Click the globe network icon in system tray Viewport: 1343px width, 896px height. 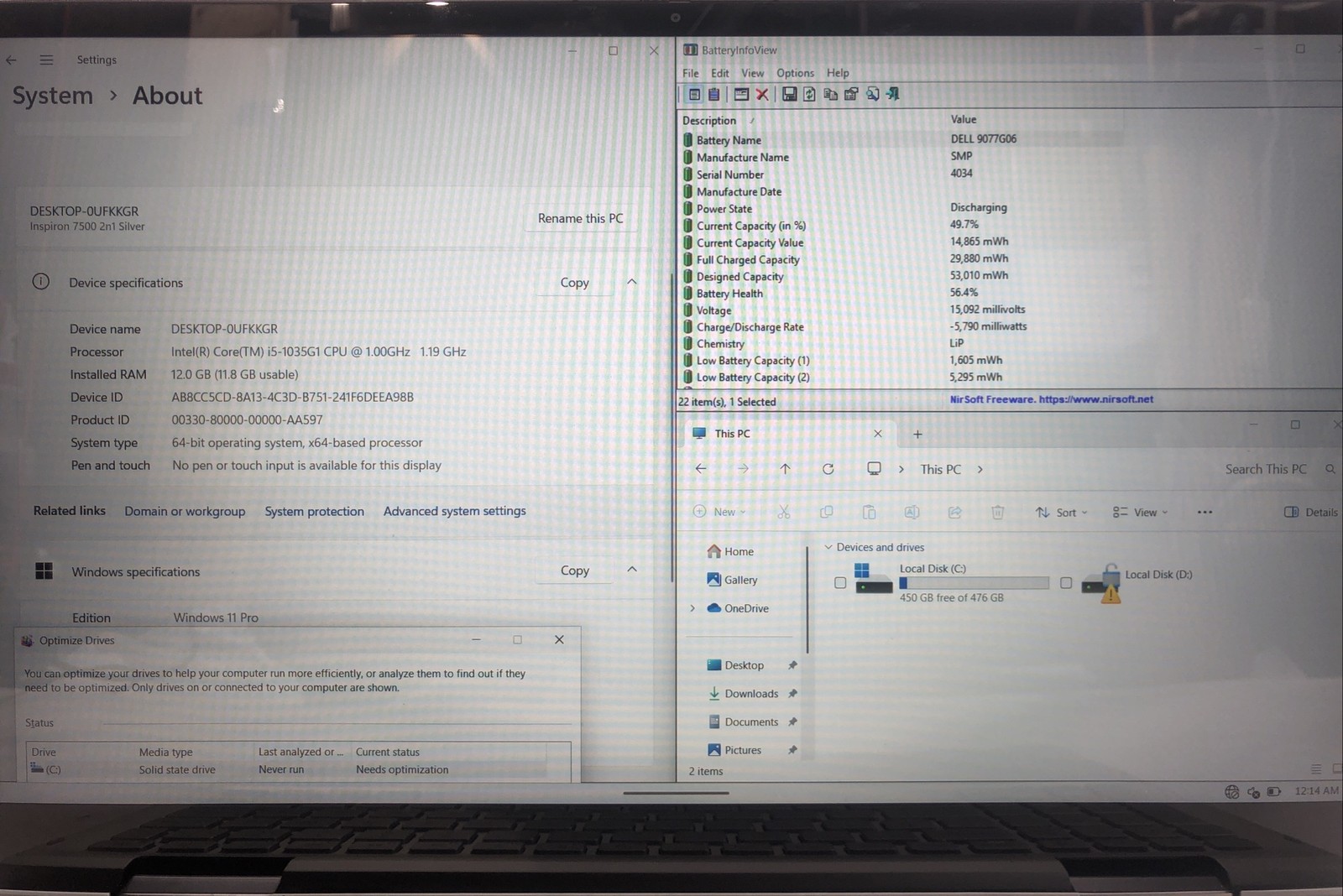[x=1231, y=791]
